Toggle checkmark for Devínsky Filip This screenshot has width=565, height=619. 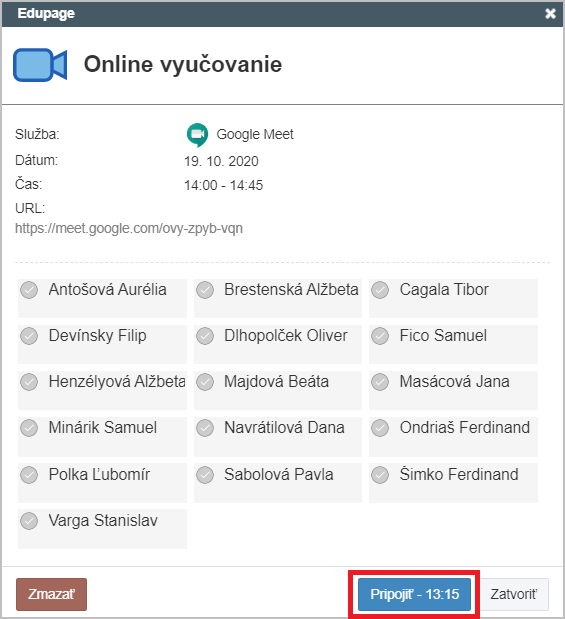point(29,336)
